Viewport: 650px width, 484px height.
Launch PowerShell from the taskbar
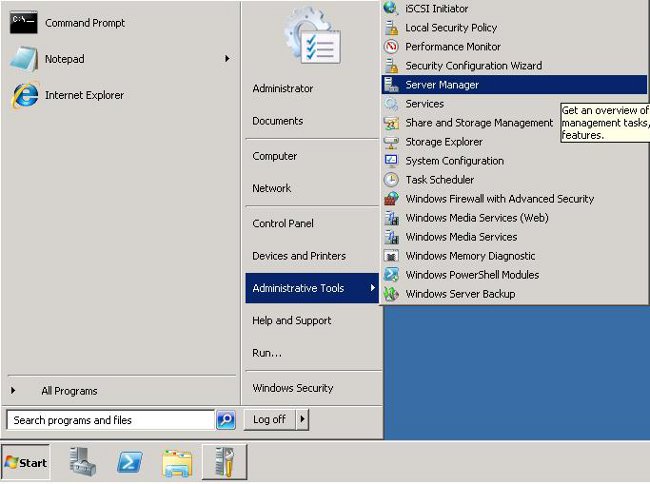point(130,462)
